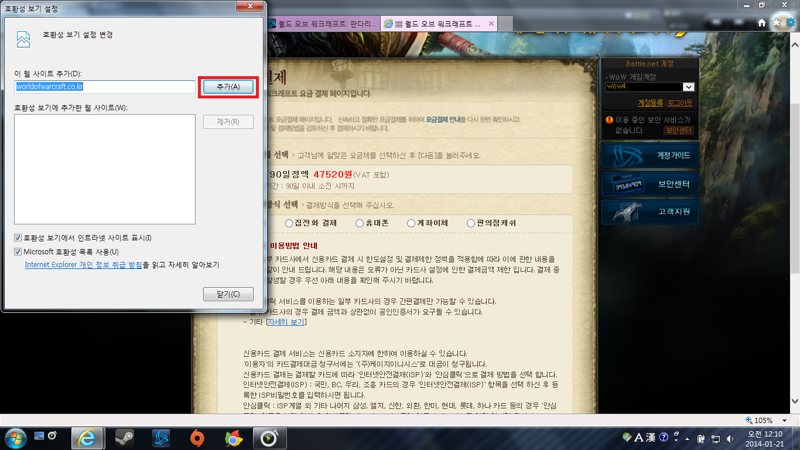Open IE Favorites star icon

pos(776,22)
